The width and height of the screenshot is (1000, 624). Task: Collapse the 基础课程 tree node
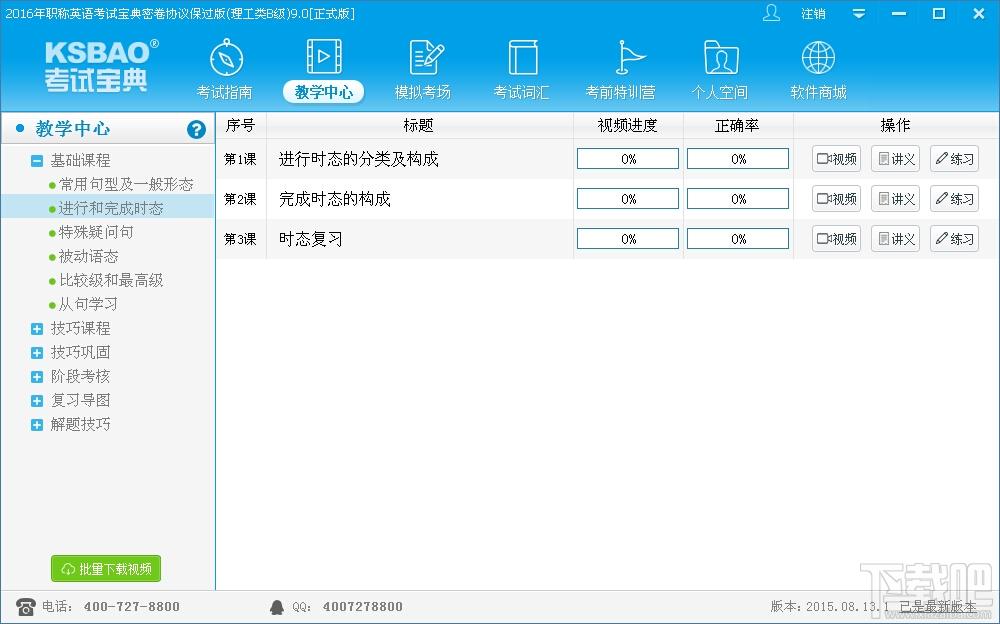(x=37, y=160)
